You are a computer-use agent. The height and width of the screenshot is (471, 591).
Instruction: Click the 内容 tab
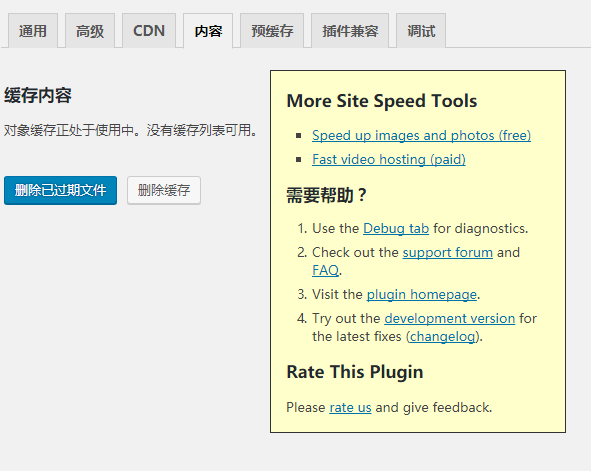[208, 31]
